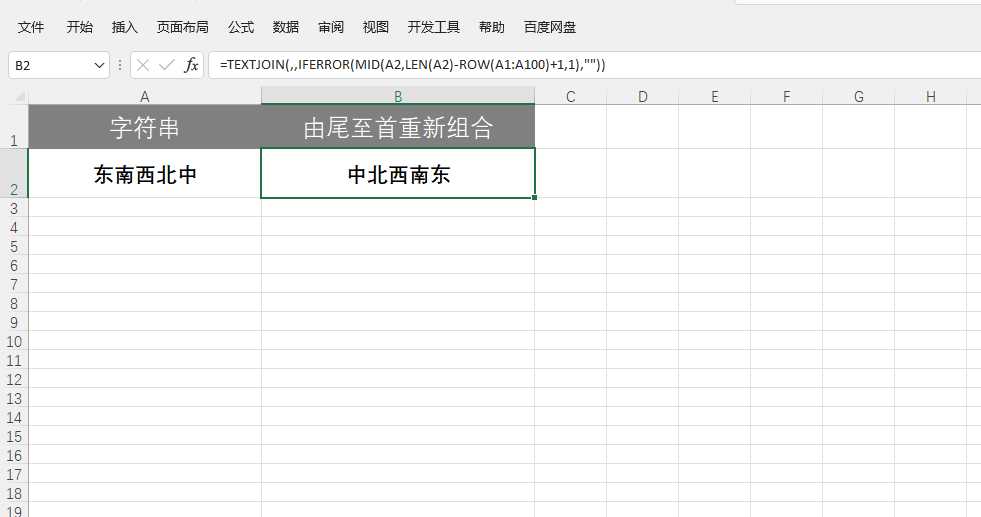981x517 pixels.
Task: Open the 审阅 tab
Action: pyautogui.click(x=331, y=27)
